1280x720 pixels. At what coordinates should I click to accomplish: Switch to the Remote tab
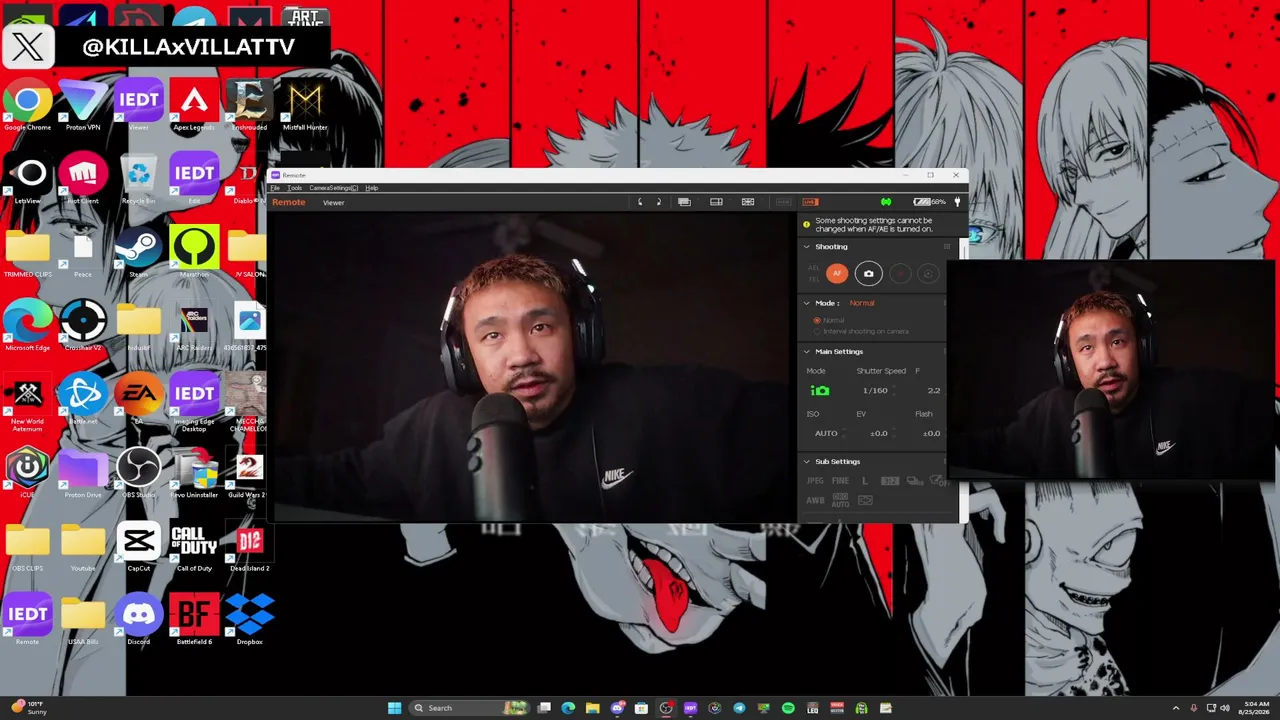pyautogui.click(x=289, y=202)
